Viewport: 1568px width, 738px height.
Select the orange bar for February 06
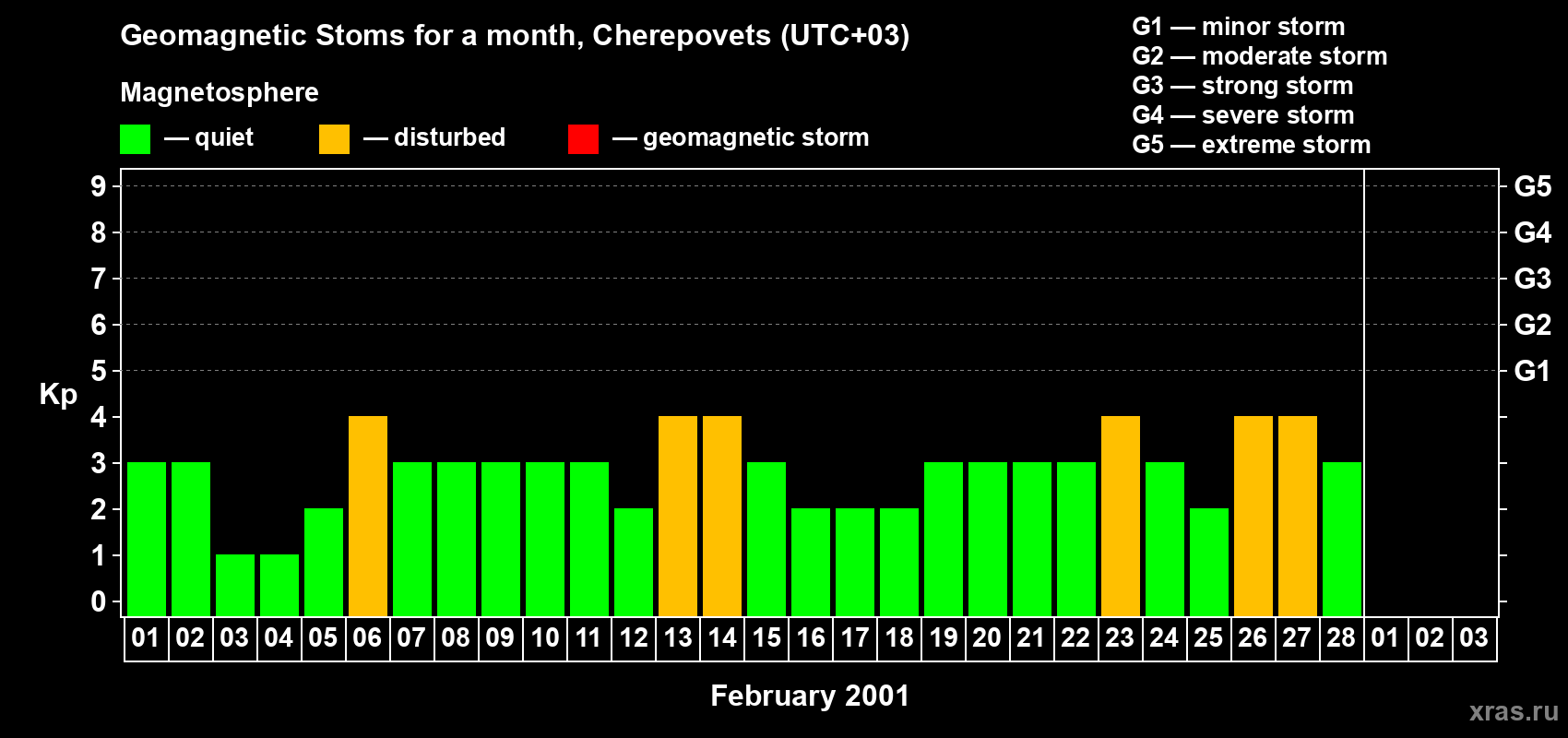pos(368,516)
